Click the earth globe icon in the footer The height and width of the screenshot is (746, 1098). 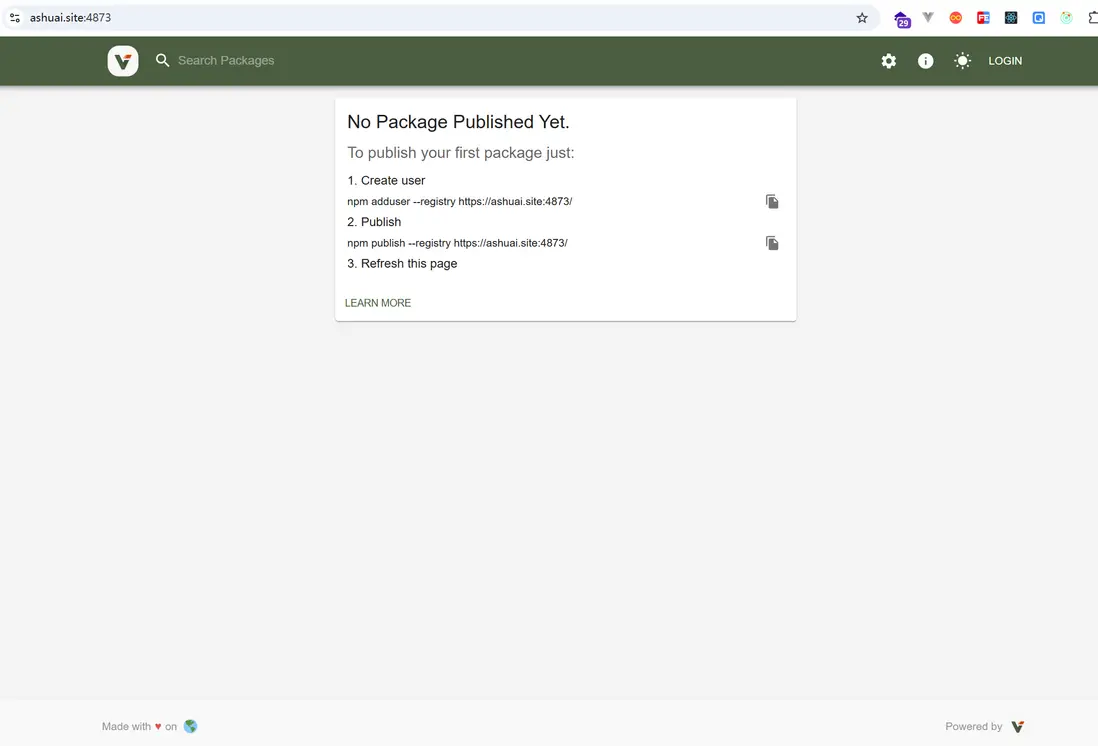[x=190, y=726]
